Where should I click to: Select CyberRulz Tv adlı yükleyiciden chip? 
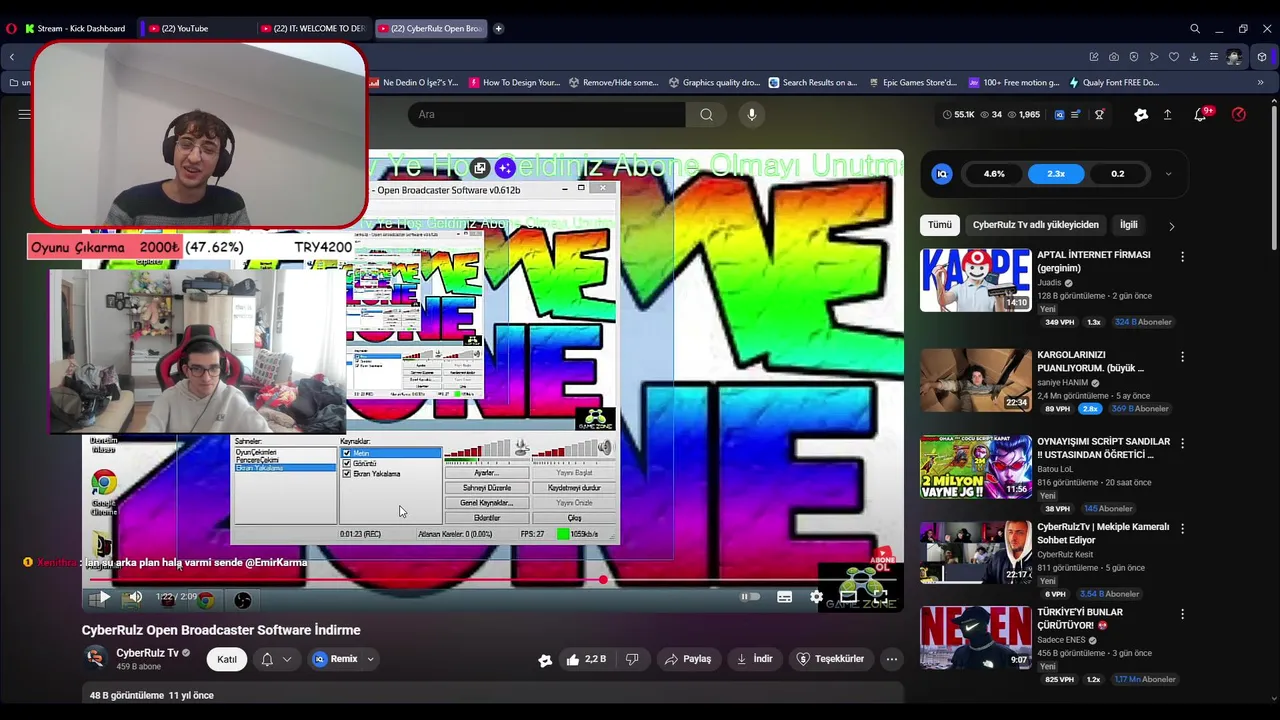1036,225
